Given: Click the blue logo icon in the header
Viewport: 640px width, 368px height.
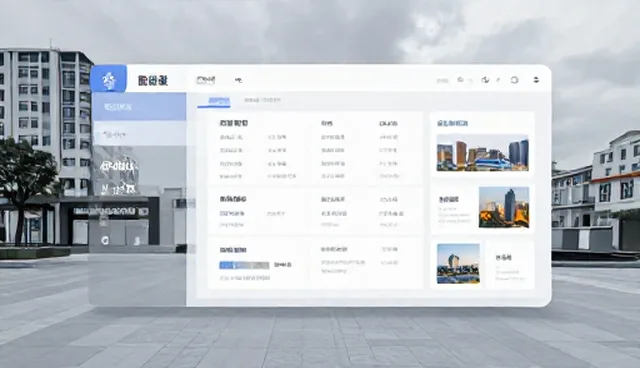Looking at the screenshot, I should 109,79.
